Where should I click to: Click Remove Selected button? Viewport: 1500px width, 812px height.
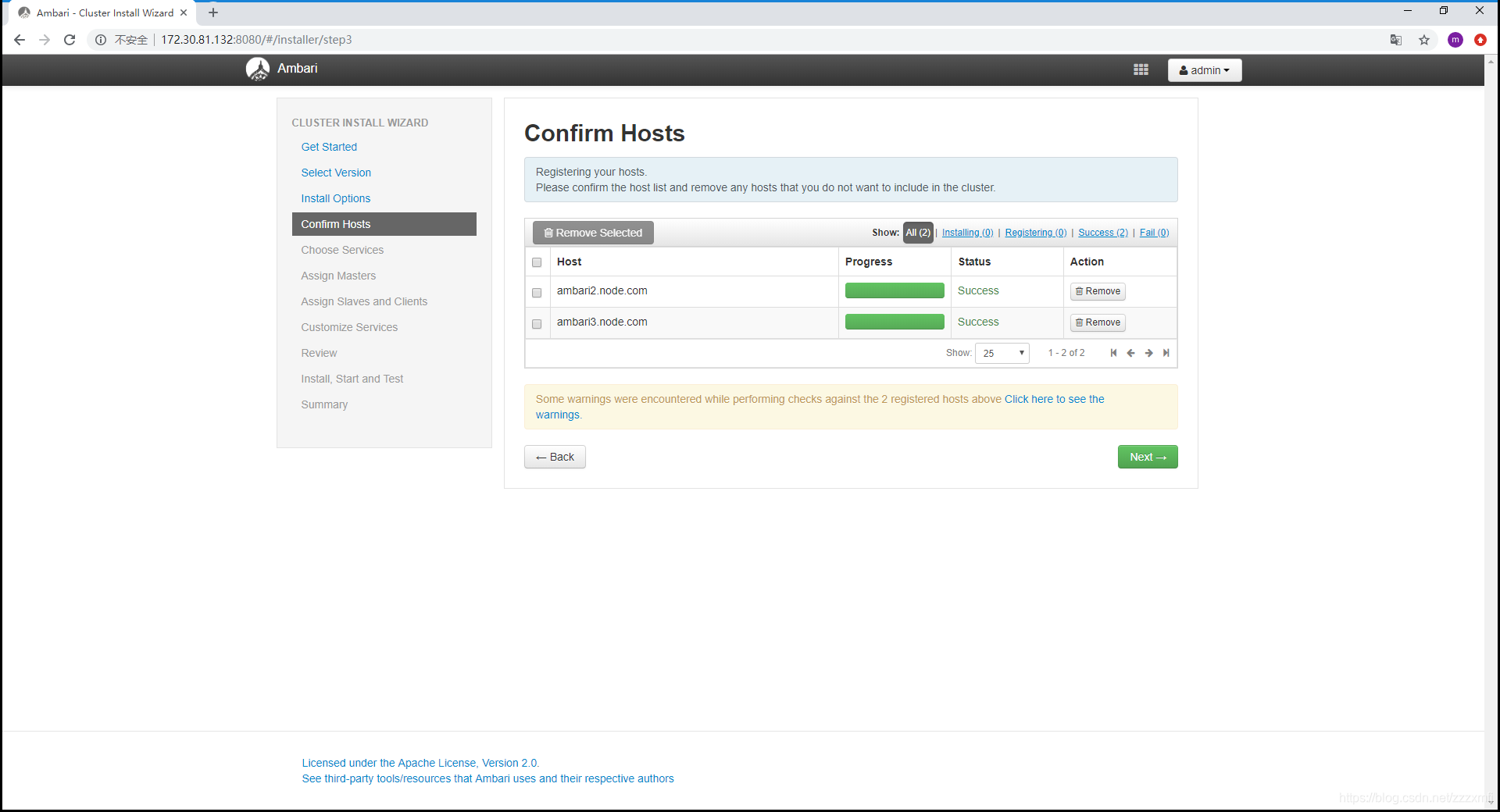point(593,233)
